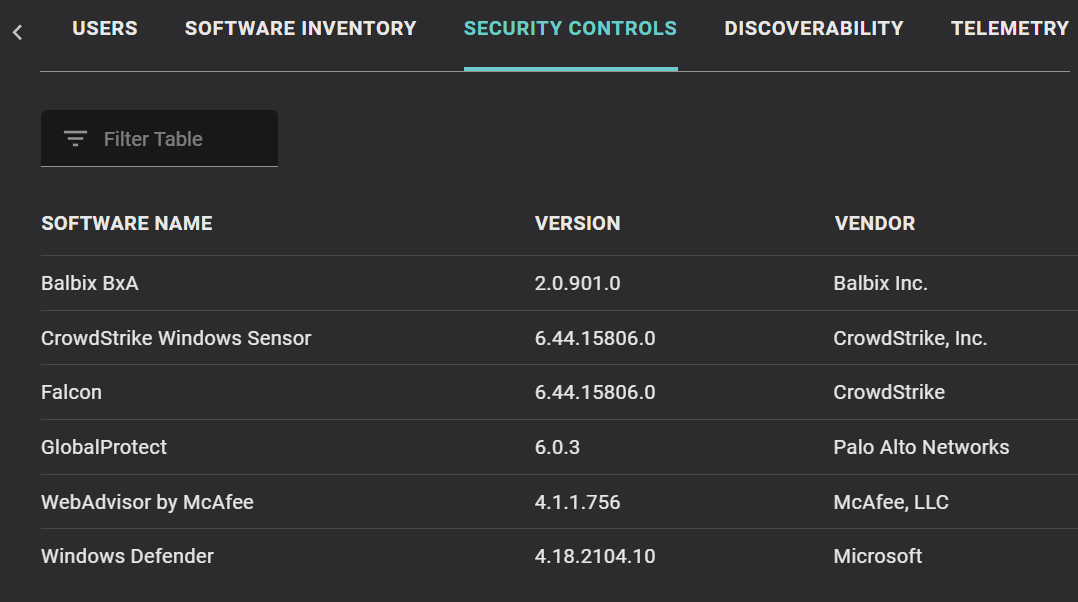The width and height of the screenshot is (1078, 602).
Task: Select the CrowdStrike Windows Sensor row name
Action: (x=176, y=338)
